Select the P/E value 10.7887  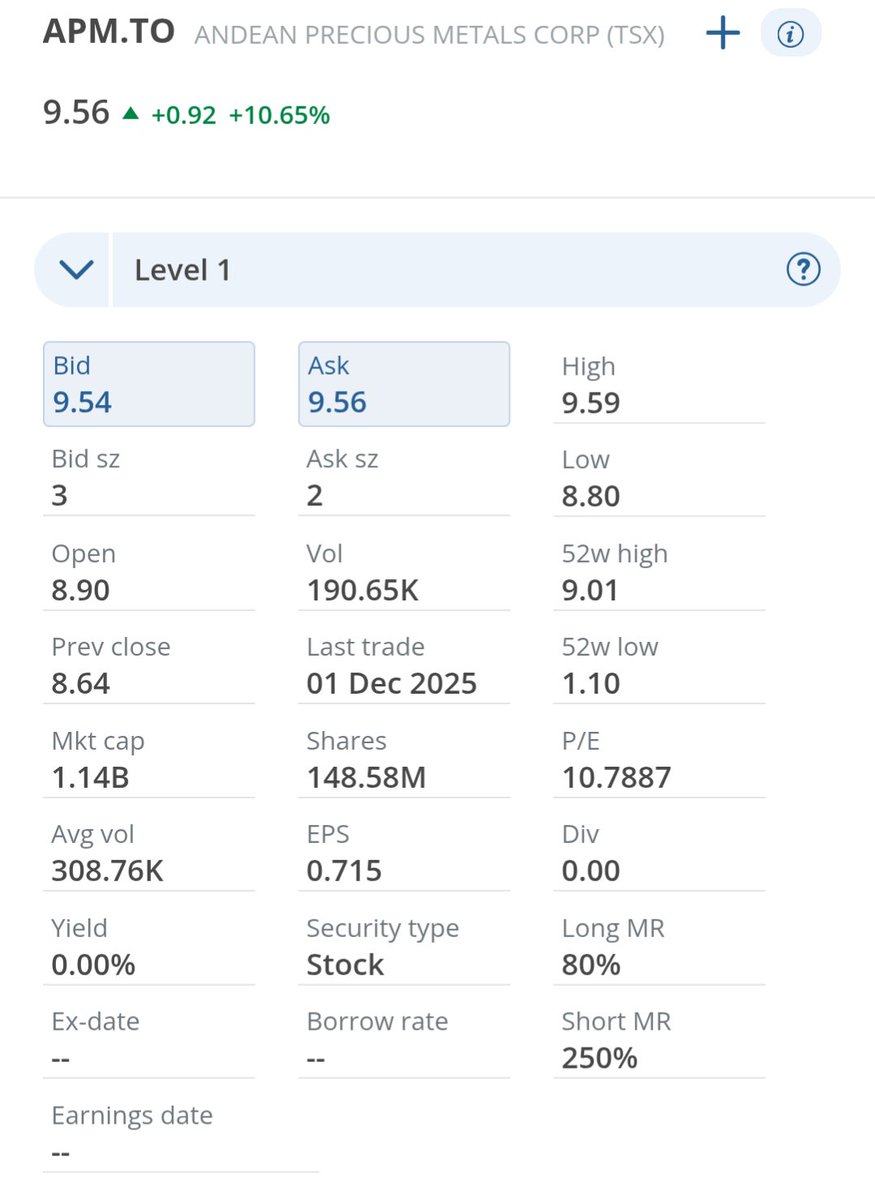(617, 777)
